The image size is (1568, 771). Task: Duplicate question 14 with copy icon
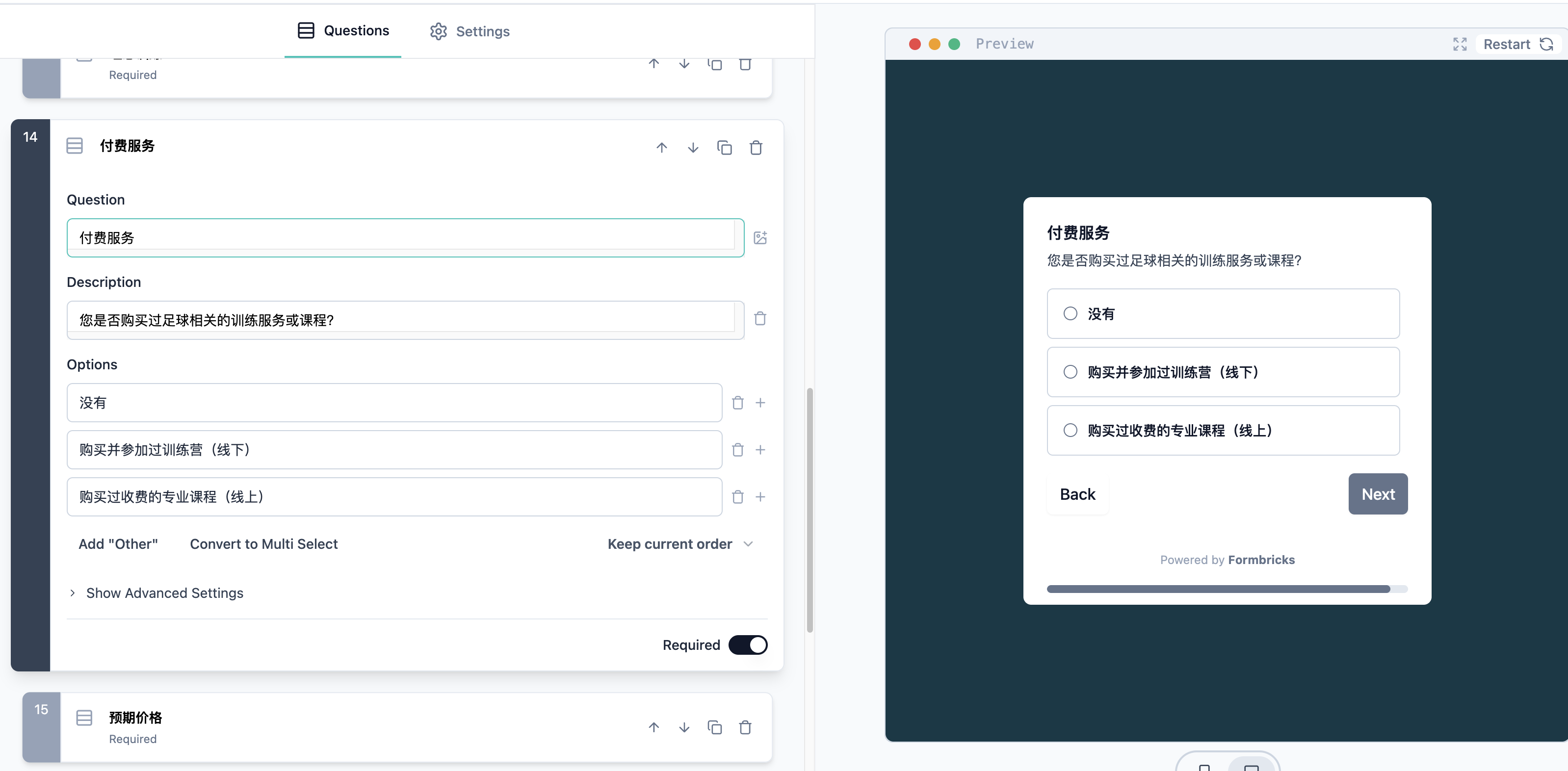724,148
